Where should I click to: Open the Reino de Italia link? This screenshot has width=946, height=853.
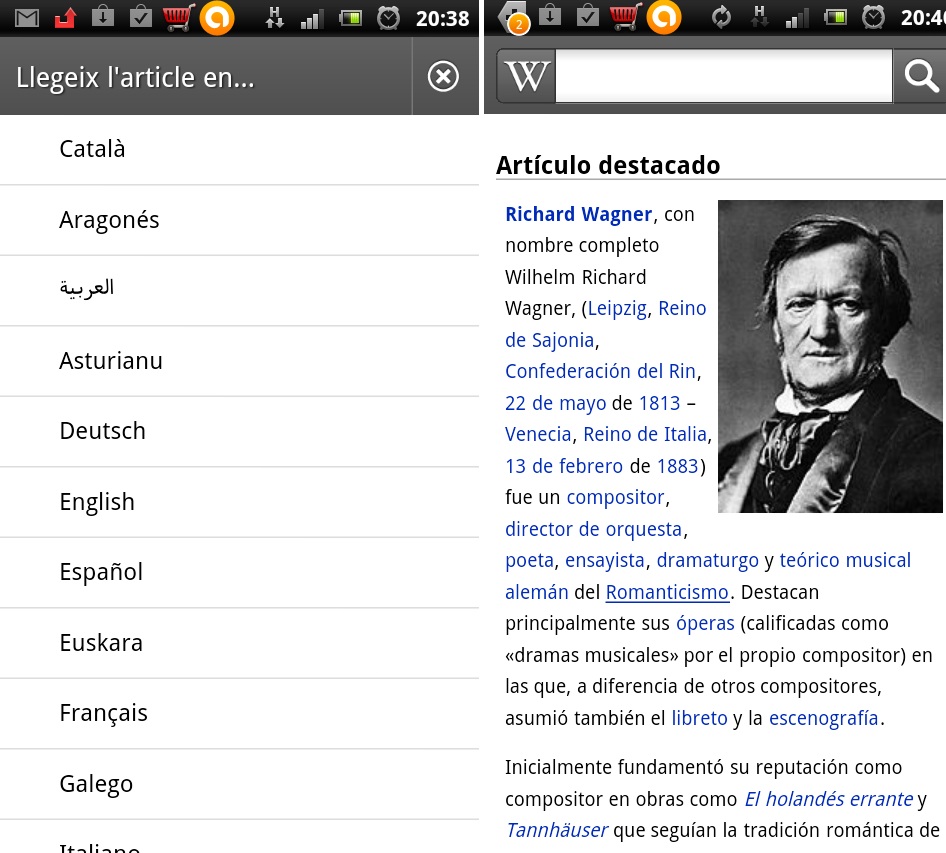pyautogui.click(x=645, y=434)
